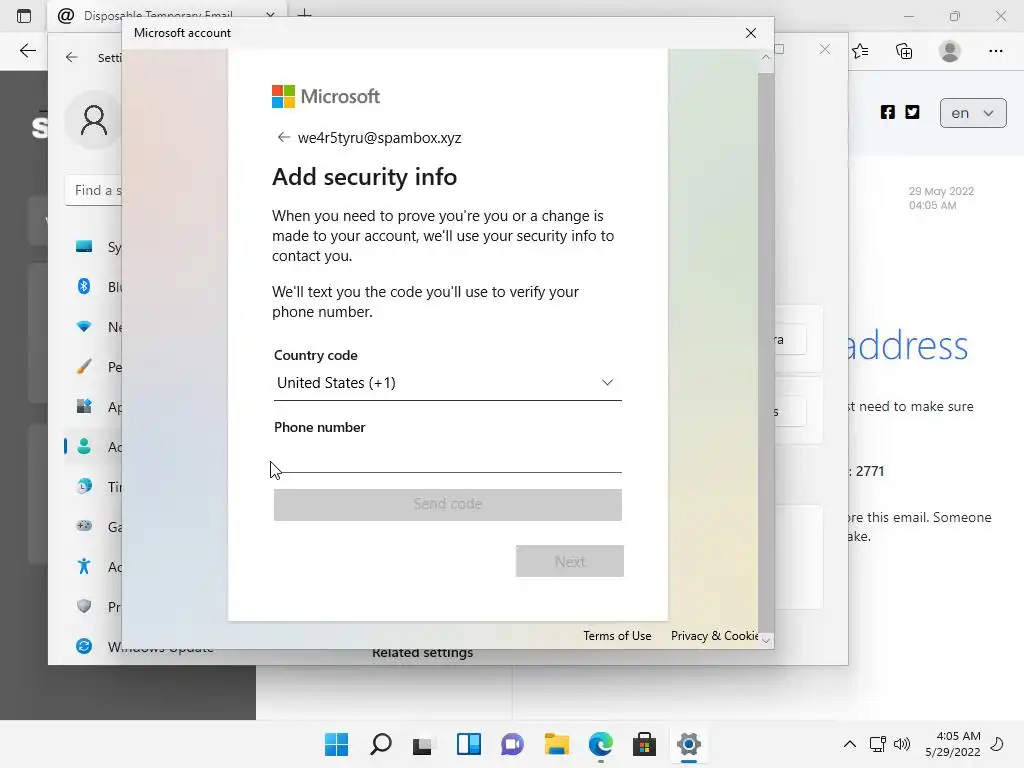Screen dimensions: 1024x768
Task: Select the Personalization brush icon in Settings
Action: pos(84,366)
